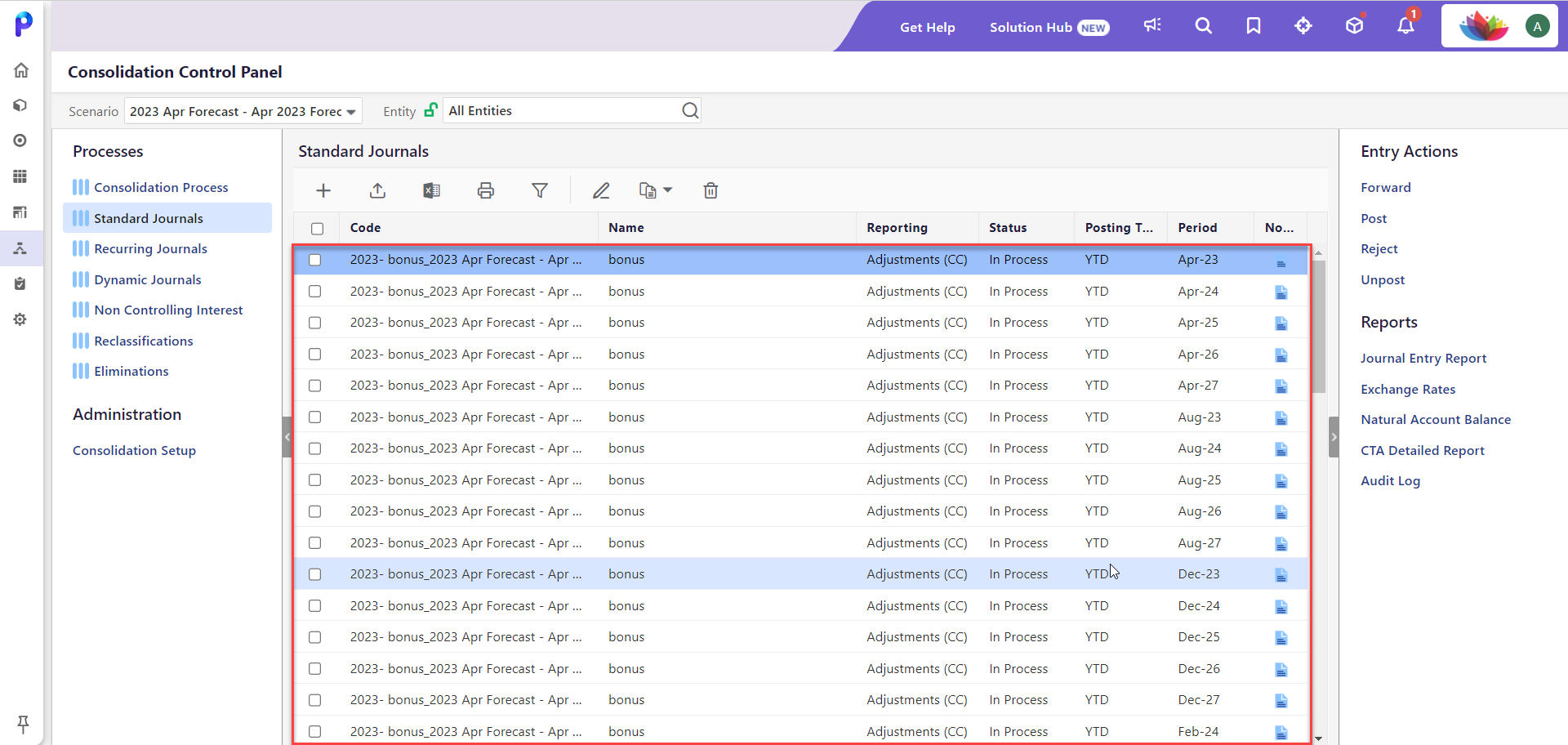Open the bookmark icon in top bar

pyautogui.click(x=1254, y=25)
